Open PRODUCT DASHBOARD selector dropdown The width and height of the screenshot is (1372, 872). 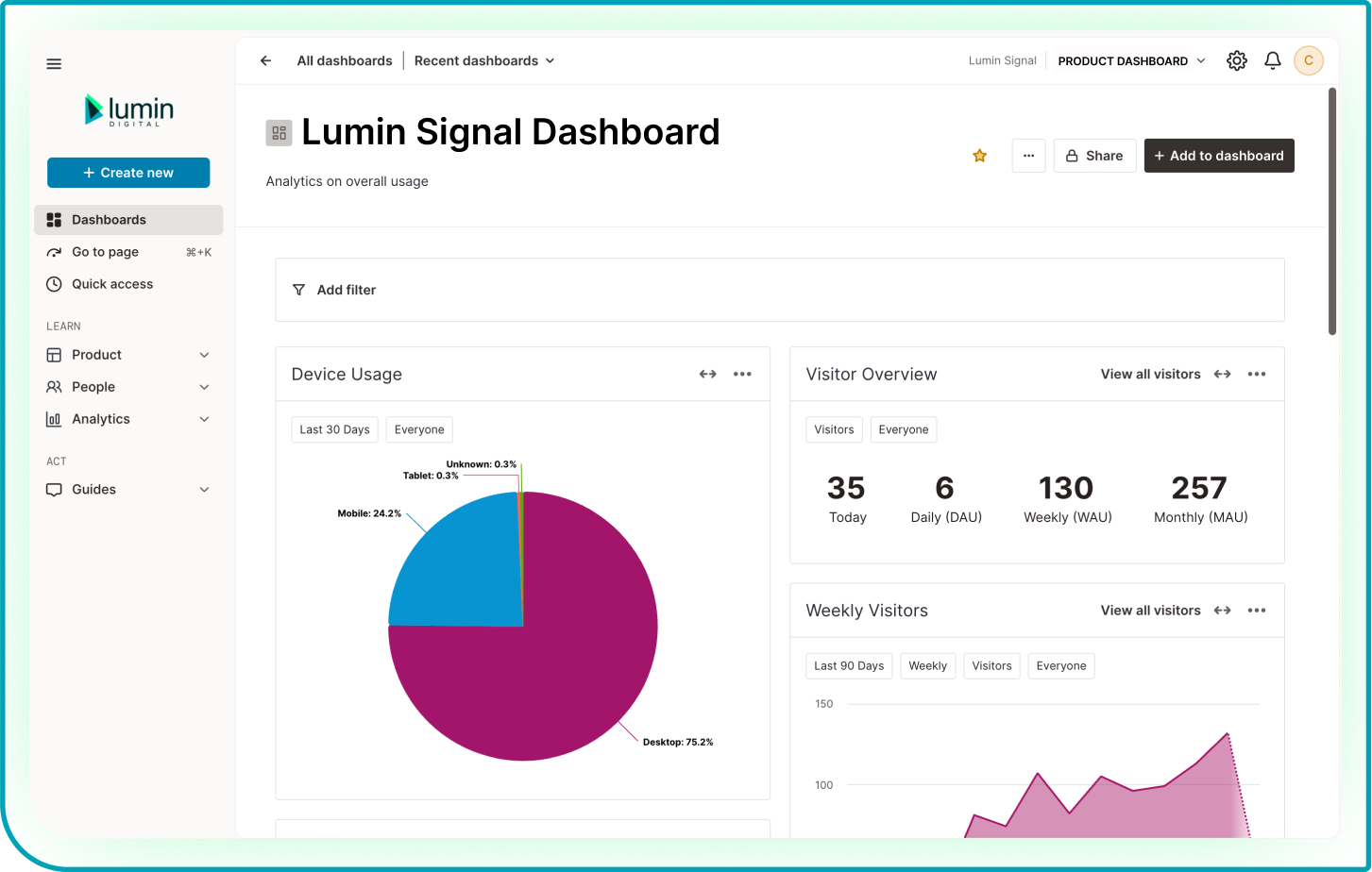coord(1131,60)
